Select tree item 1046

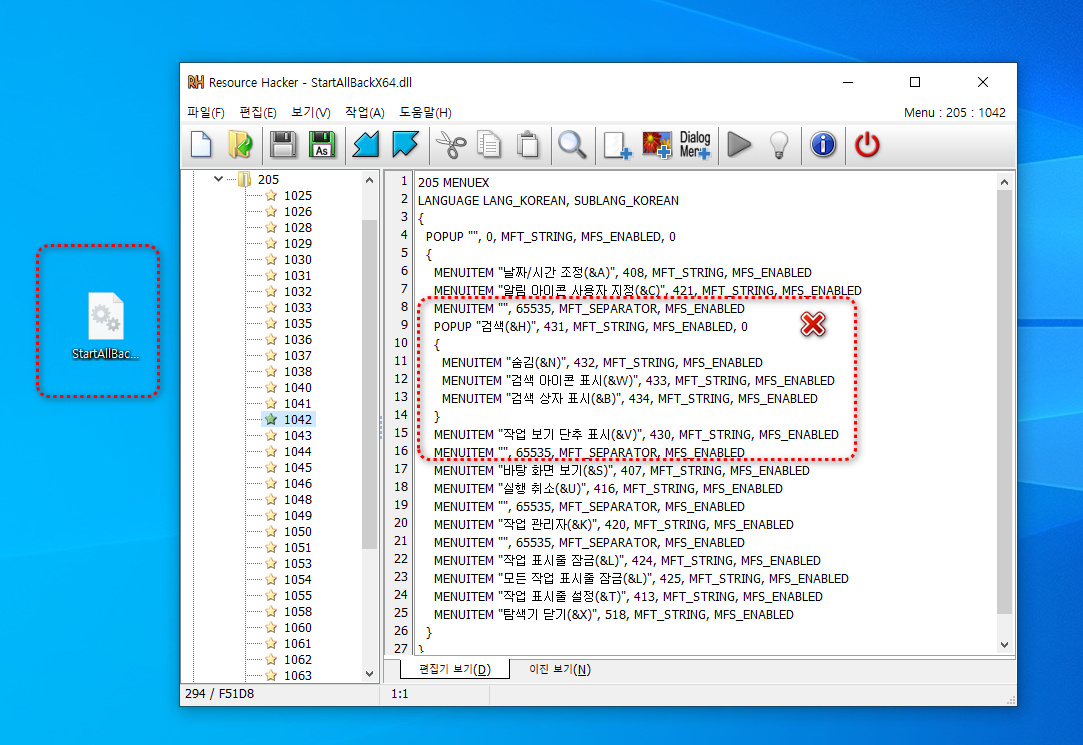click(x=298, y=483)
